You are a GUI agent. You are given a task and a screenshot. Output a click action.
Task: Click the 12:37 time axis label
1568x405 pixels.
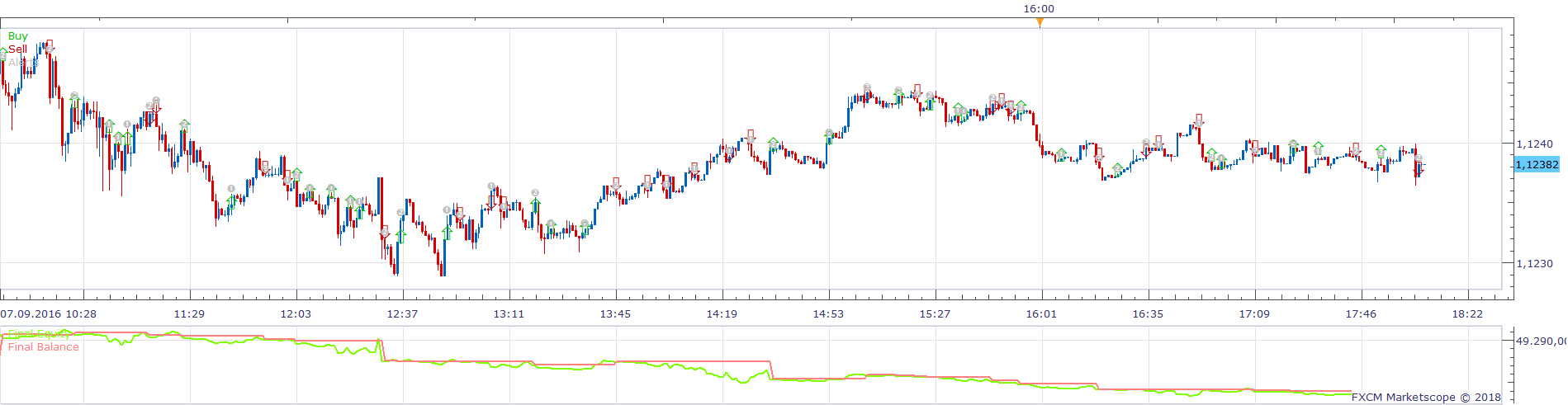[x=402, y=314]
